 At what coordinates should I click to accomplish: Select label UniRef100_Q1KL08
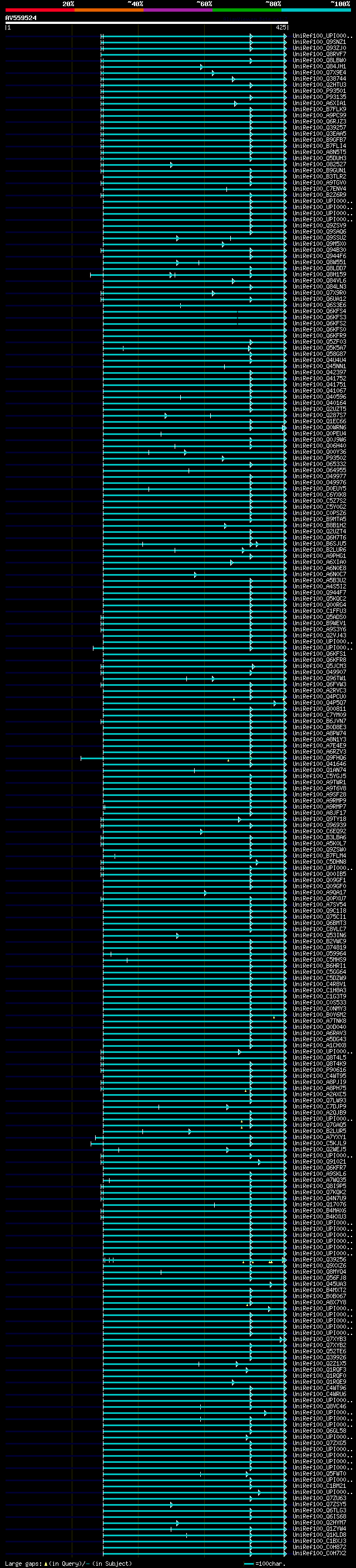click(319, 1535)
